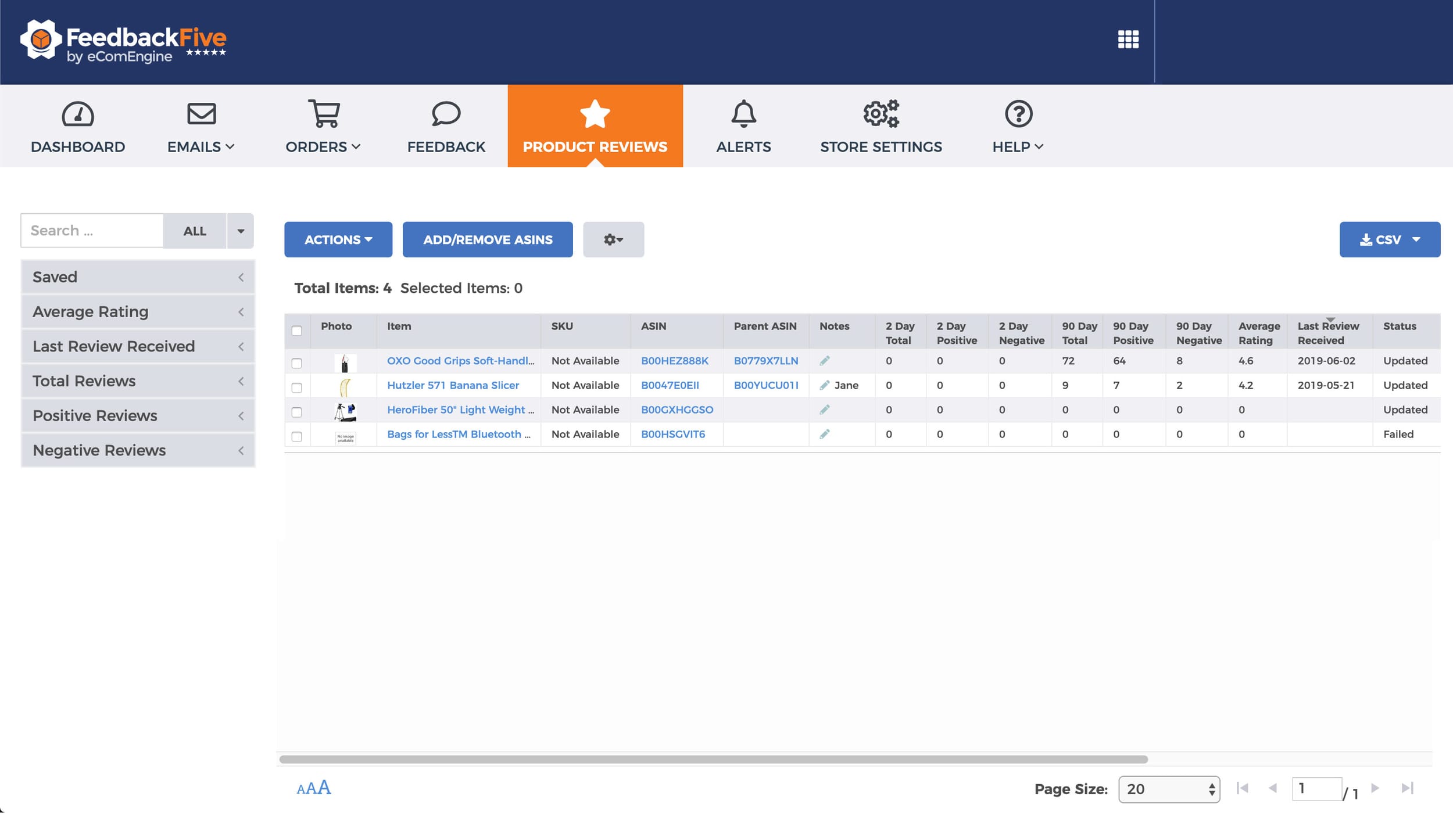Open OXO Good Grips Soft-Handl... item link
The height and width of the screenshot is (840, 1453).
(460, 361)
